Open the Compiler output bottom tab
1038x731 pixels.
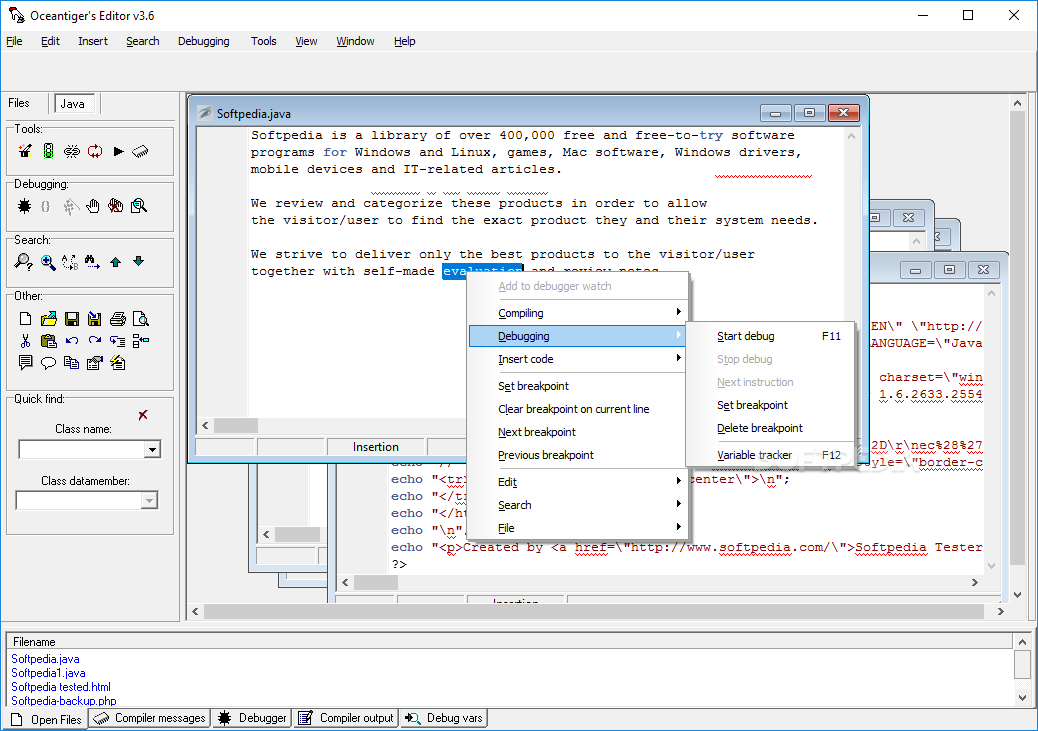click(346, 718)
